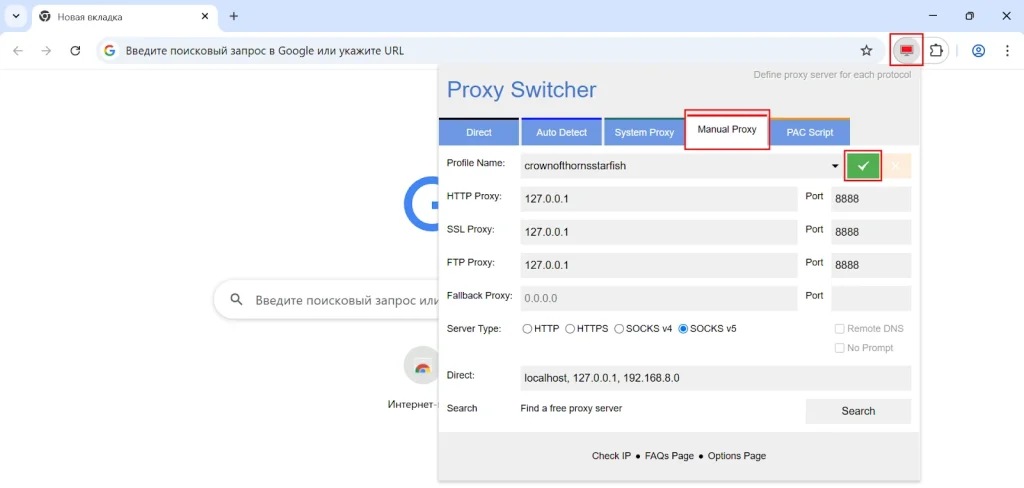Image resolution: width=1024 pixels, height=488 pixels.
Task: Click the Fallback Proxy address field
Action: pyautogui.click(x=659, y=299)
